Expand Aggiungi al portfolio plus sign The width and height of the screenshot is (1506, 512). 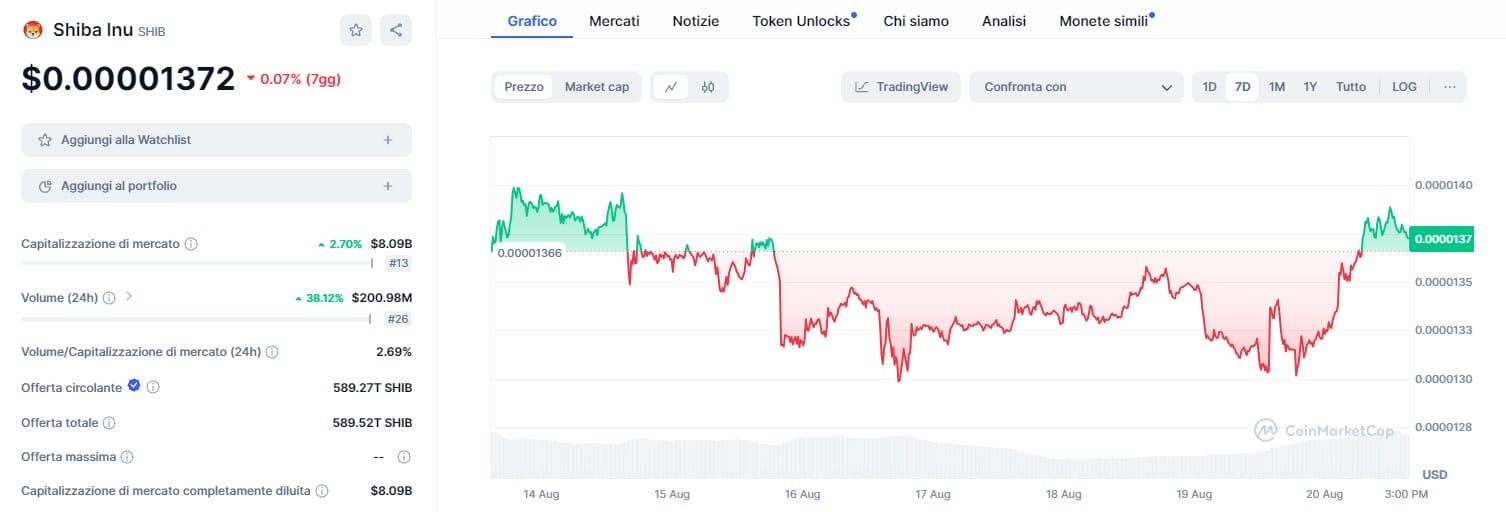click(388, 186)
